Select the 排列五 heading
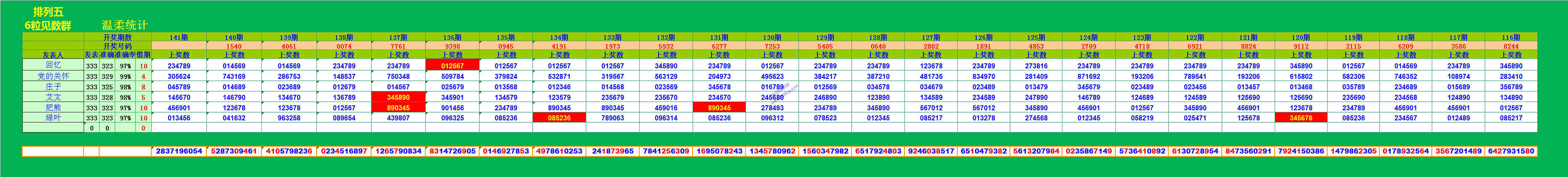Screen dimensions: 1568x177 click(48, 12)
